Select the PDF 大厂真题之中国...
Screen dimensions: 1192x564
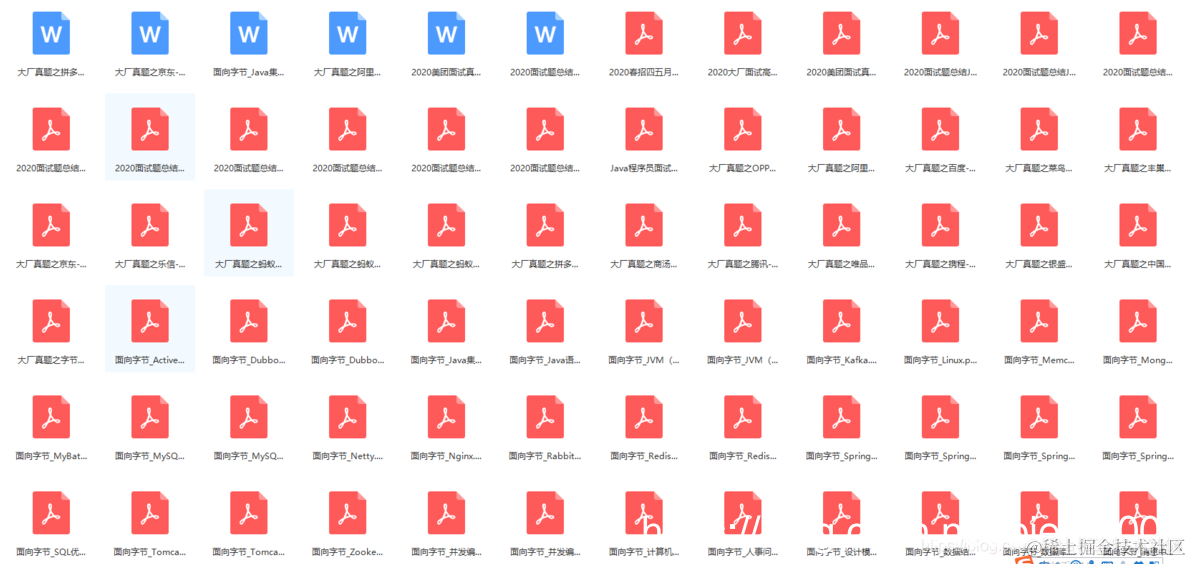point(1138,225)
